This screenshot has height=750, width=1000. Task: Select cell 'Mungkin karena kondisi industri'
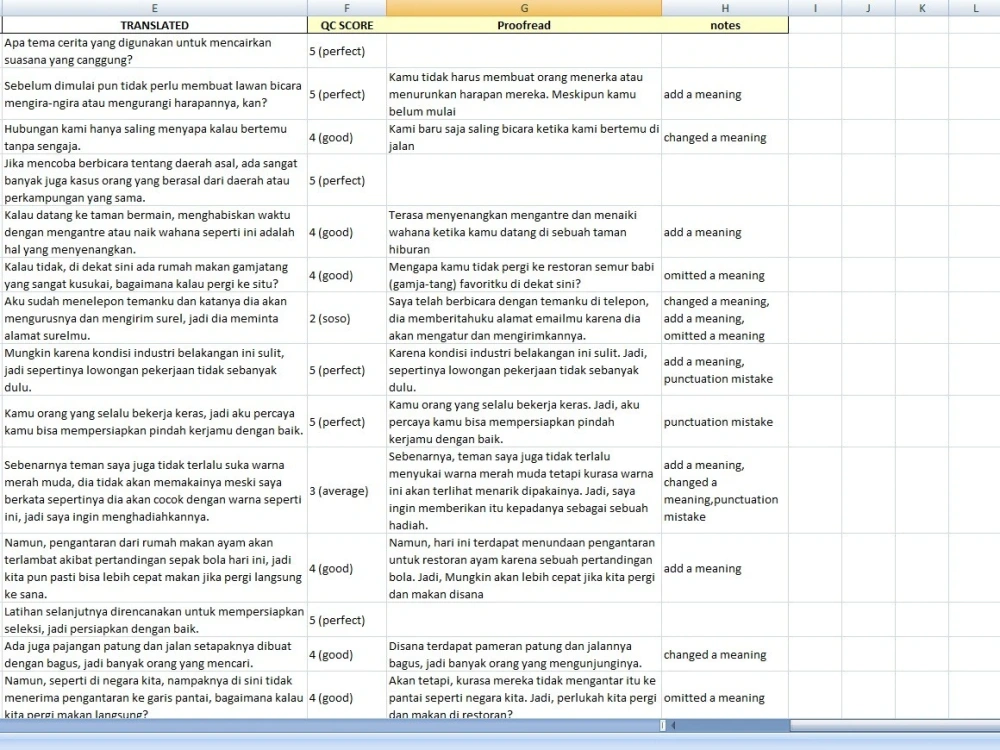coord(154,369)
